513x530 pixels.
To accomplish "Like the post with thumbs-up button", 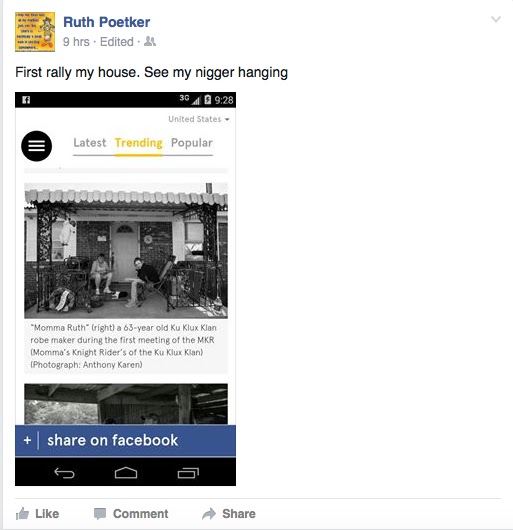I will (x=38, y=514).
